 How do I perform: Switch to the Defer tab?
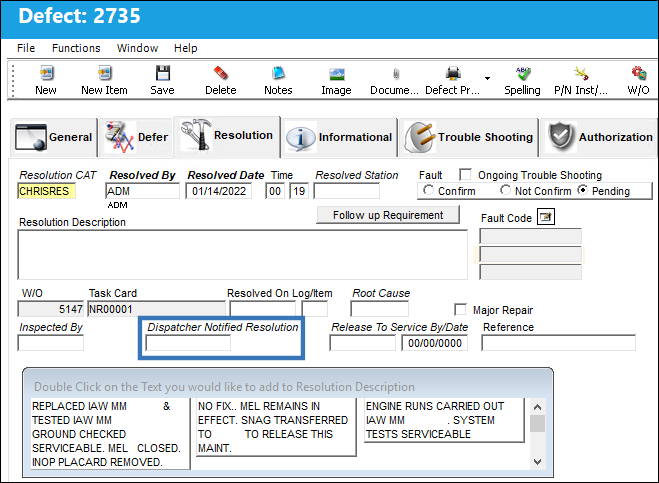pyautogui.click(x=135, y=137)
